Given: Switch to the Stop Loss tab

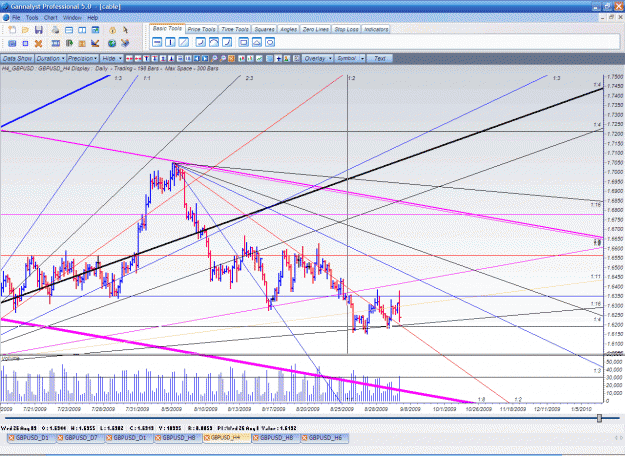Looking at the screenshot, I should point(346,29).
